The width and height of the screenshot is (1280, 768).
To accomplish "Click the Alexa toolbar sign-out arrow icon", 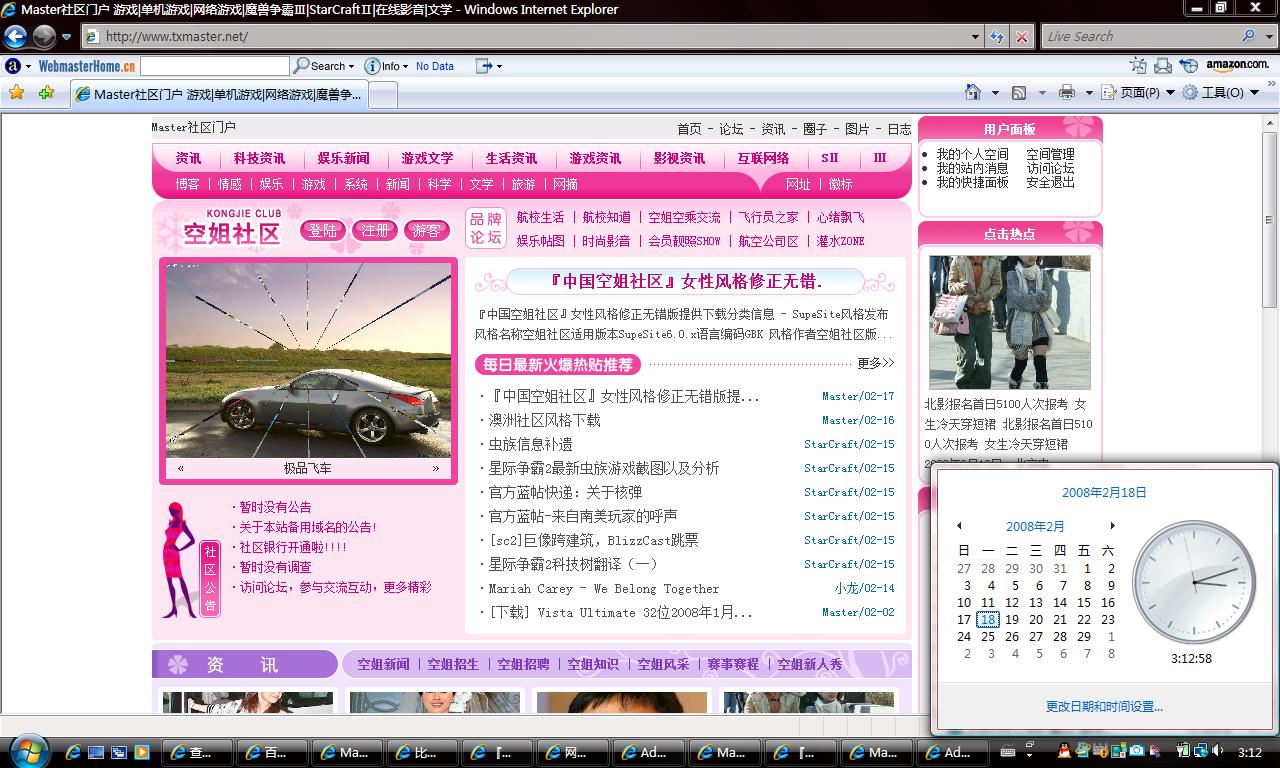I will pyautogui.click(x=484, y=66).
